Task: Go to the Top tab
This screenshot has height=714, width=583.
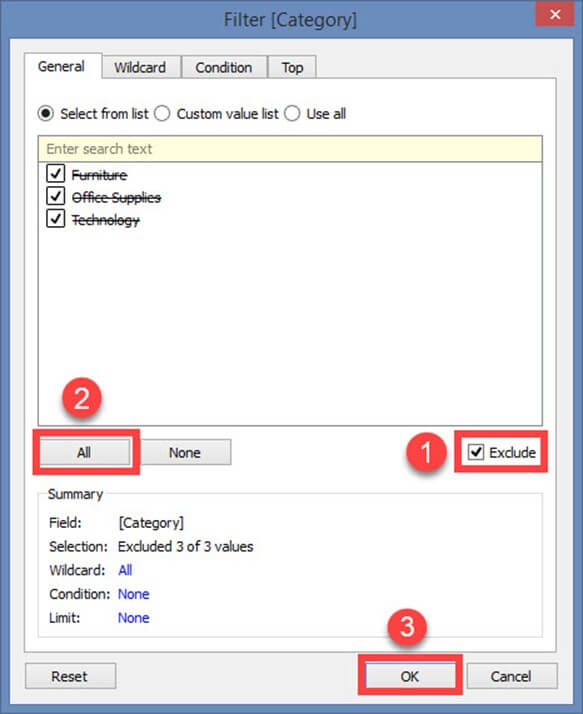Action: click(x=292, y=67)
